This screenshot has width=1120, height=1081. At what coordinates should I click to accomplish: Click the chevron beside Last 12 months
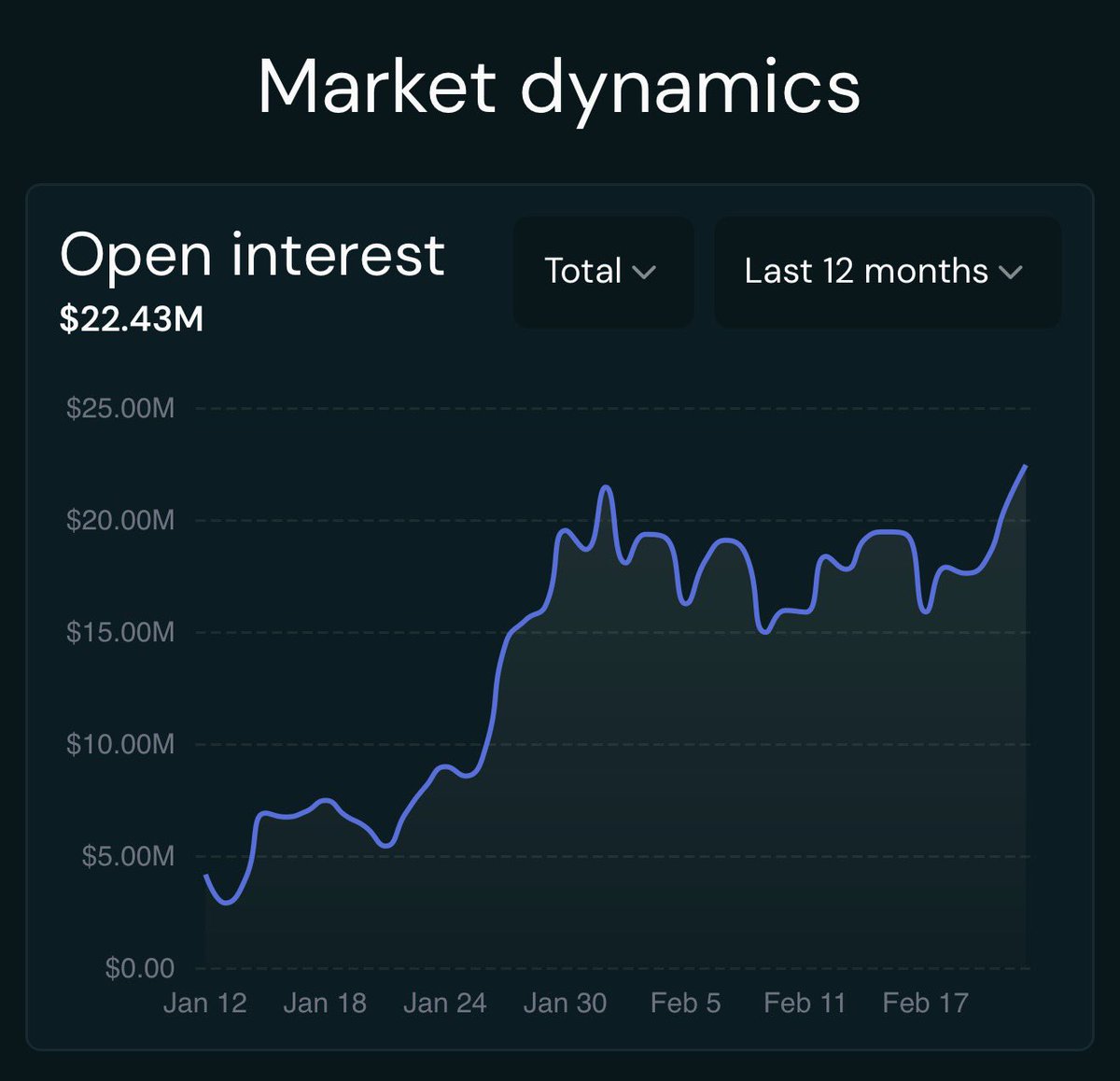pos(1010,274)
